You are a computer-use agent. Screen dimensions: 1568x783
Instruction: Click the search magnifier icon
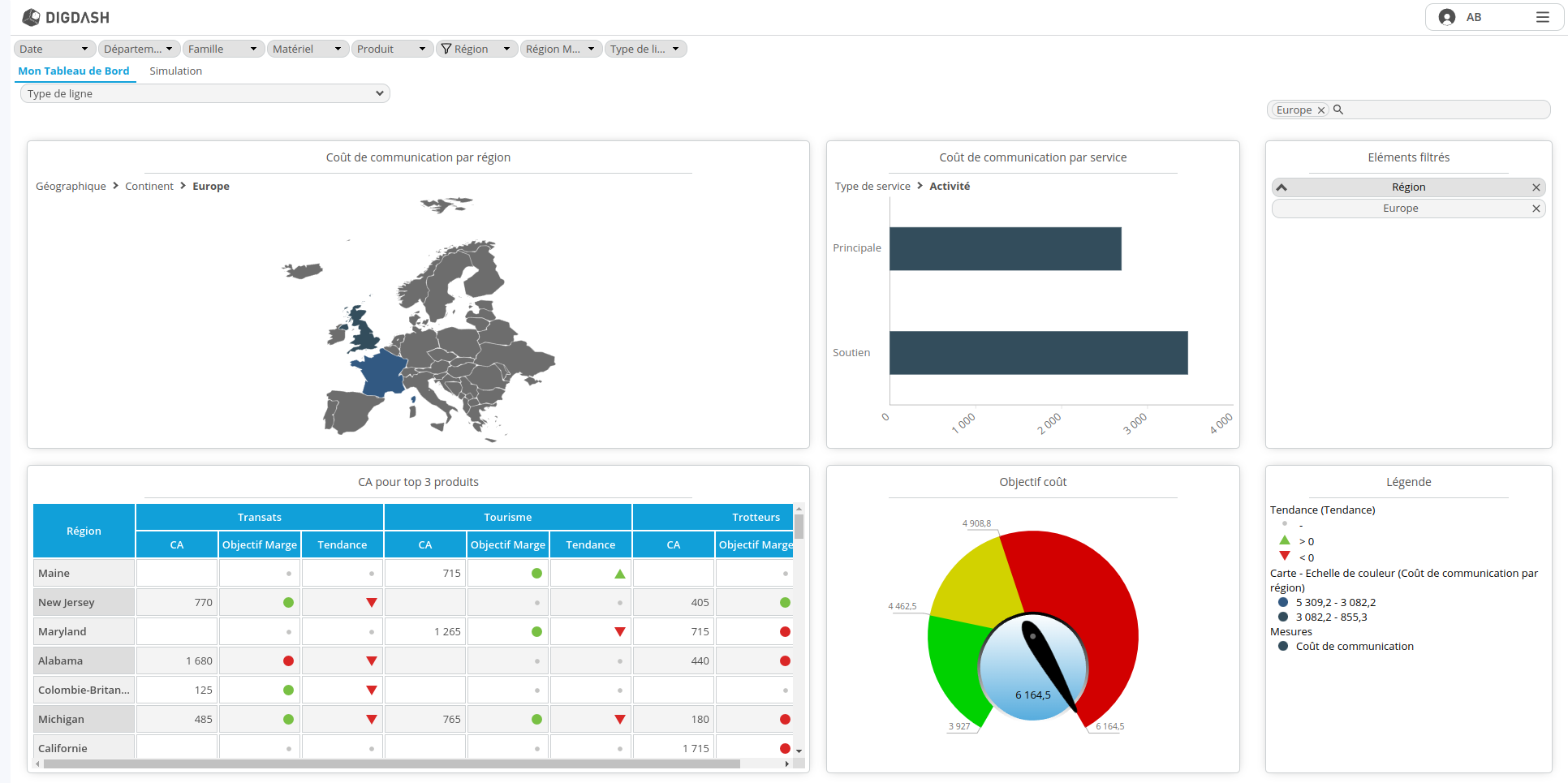click(1338, 110)
